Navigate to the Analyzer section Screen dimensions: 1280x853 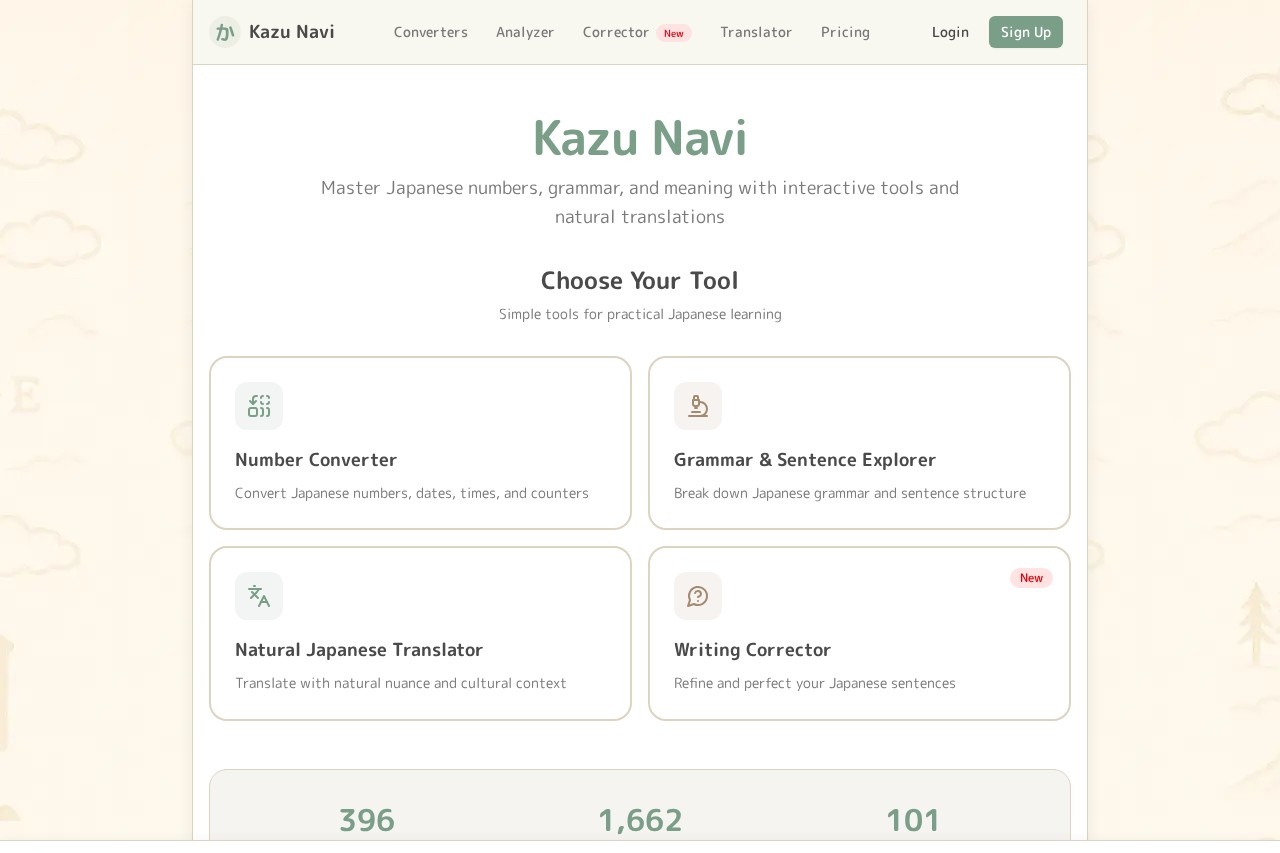click(x=525, y=32)
